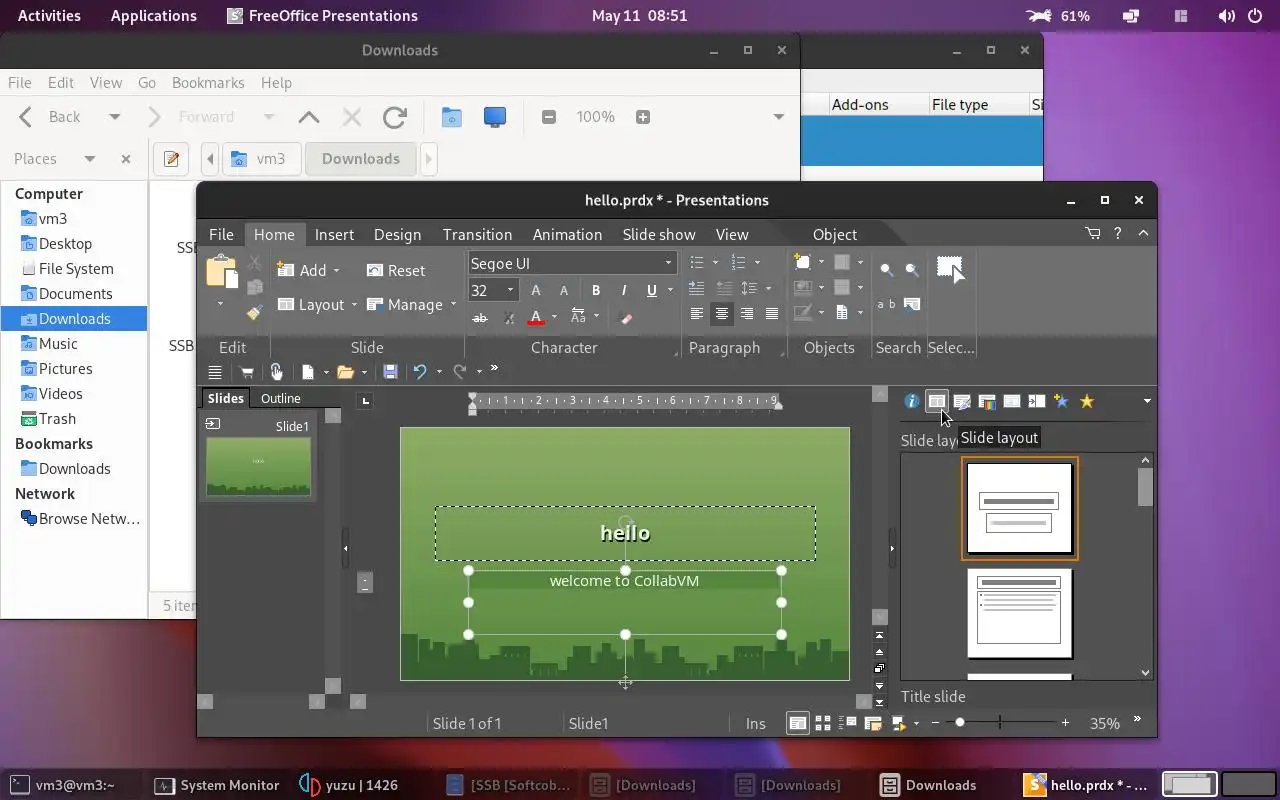This screenshot has width=1280, height=800.
Task: Click the Reset slide button
Action: click(396, 270)
